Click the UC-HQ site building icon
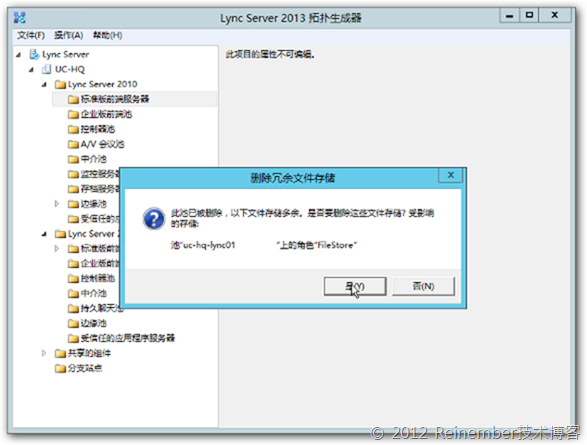The width and height of the screenshot is (587, 445). tap(47, 69)
